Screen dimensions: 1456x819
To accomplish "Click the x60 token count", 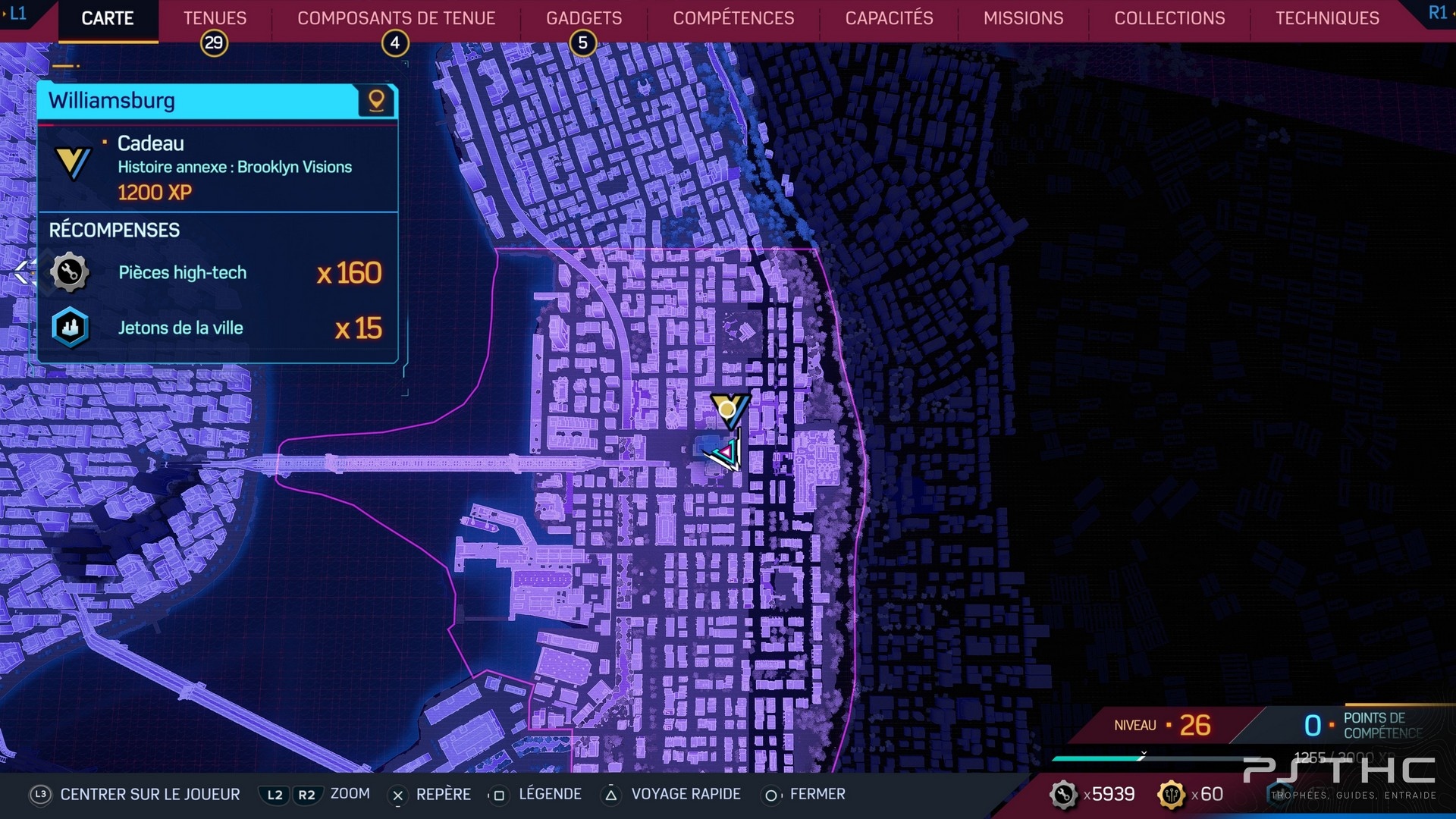I will (1207, 794).
